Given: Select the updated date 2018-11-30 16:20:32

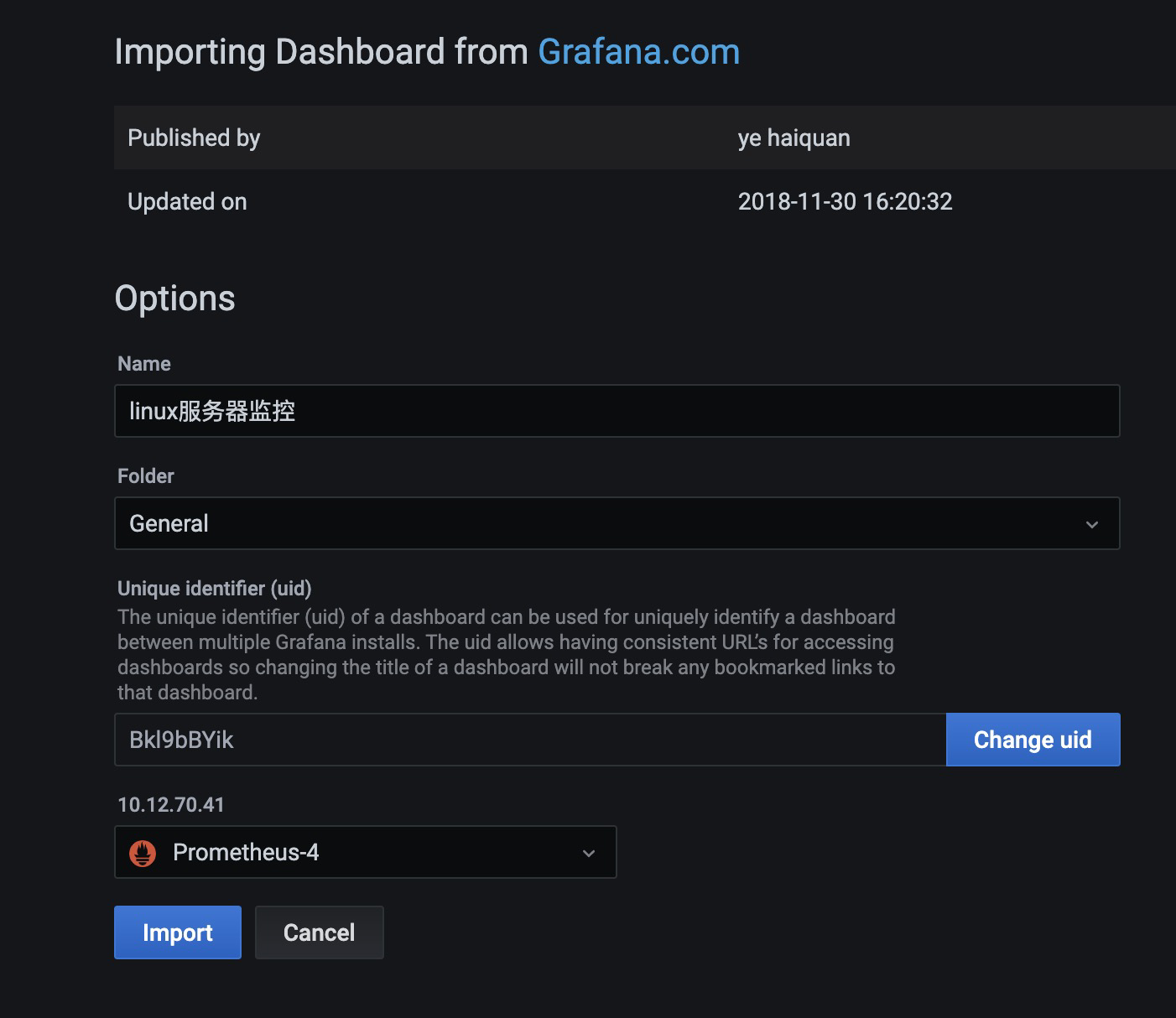Looking at the screenshot, I should click(x=845, y=201).
